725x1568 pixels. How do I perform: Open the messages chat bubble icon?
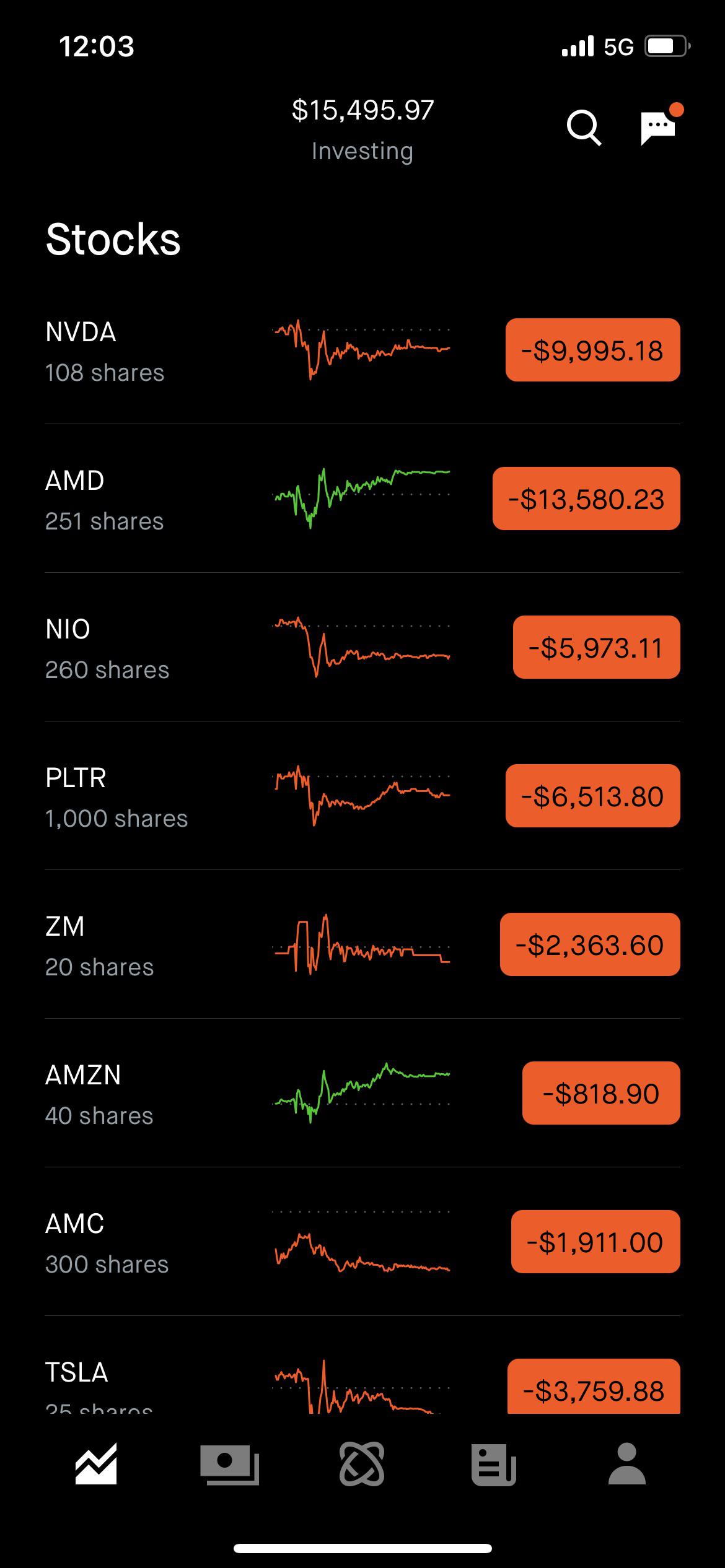pyautogui.click(x=658, y=128)
